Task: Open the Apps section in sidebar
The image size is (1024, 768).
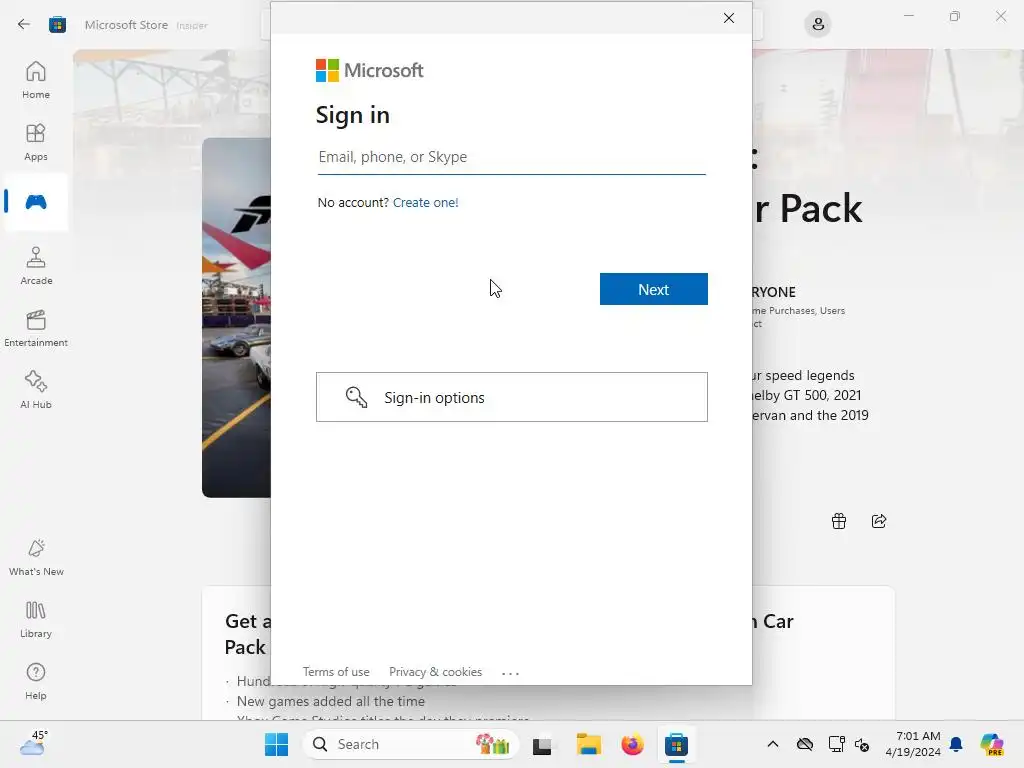Action: tap(36, 142)
